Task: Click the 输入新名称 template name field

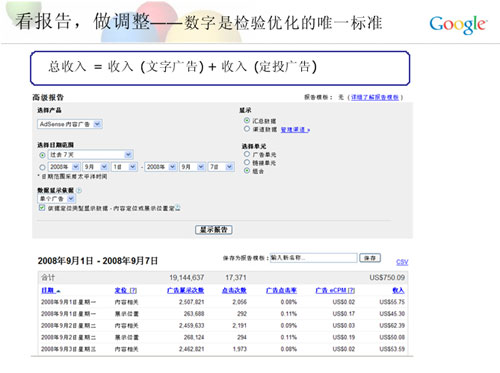Action: [x=313, y=258]
